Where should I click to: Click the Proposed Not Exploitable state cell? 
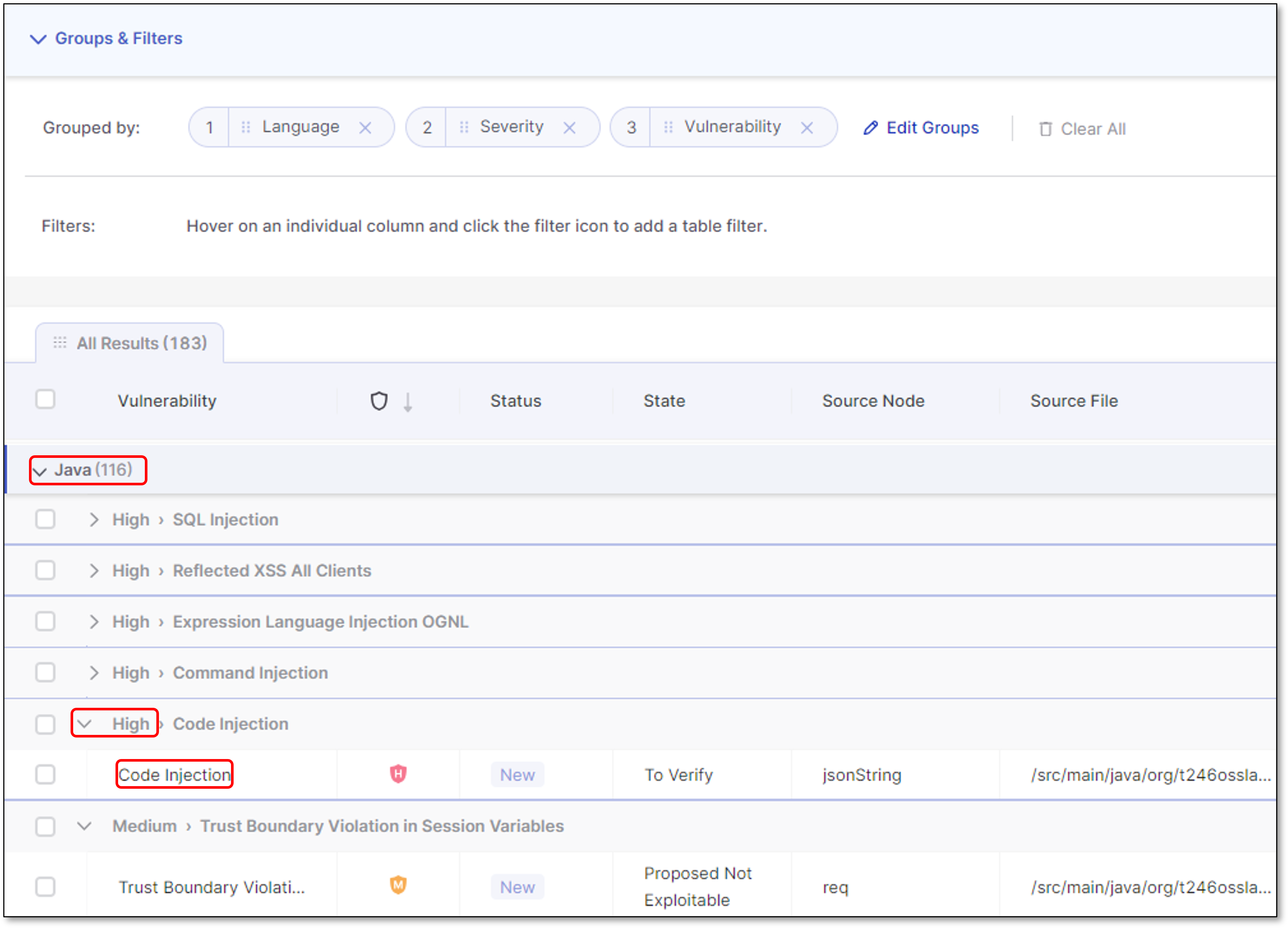(698, 886)
